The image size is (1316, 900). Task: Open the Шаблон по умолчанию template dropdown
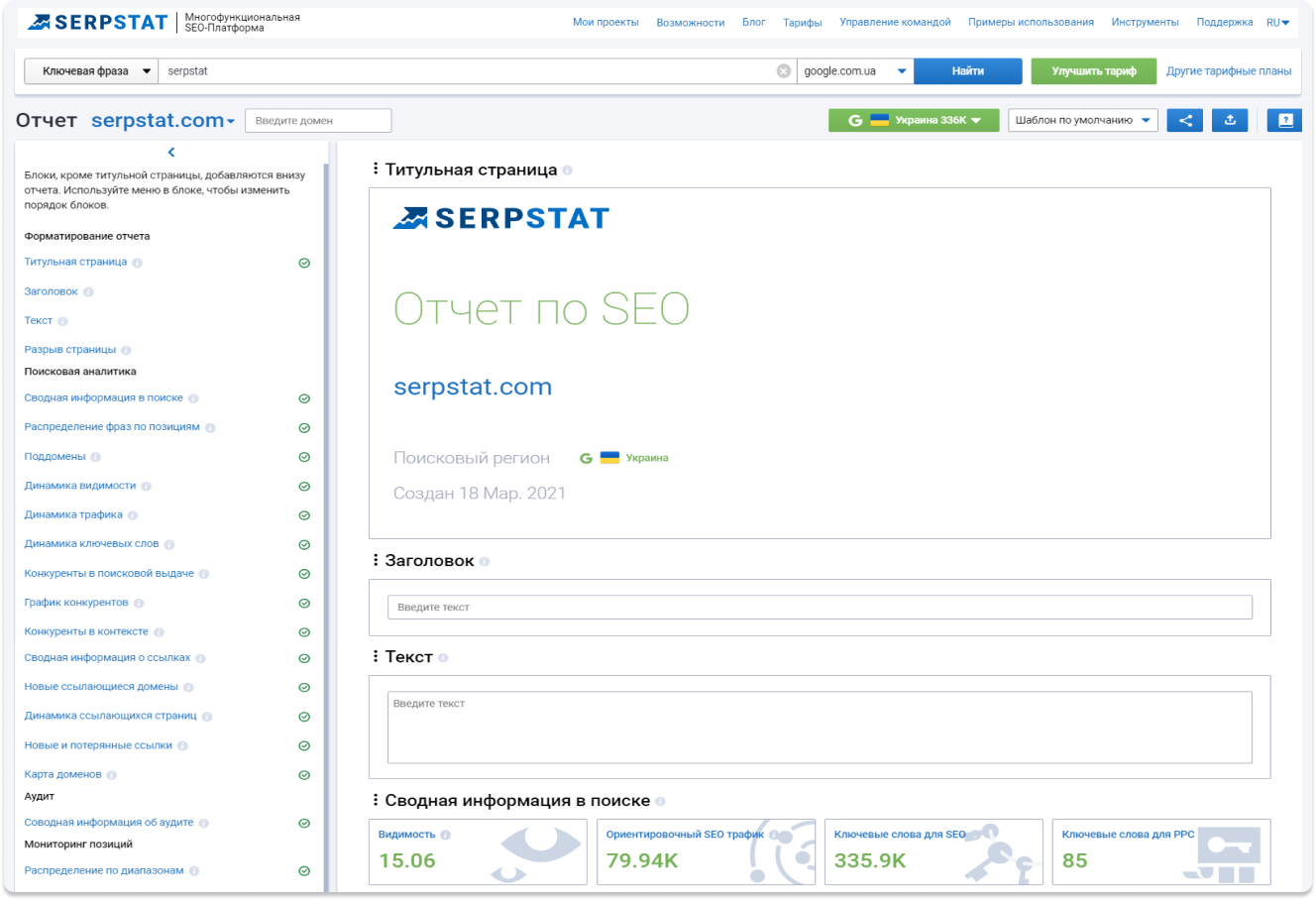1083,120
